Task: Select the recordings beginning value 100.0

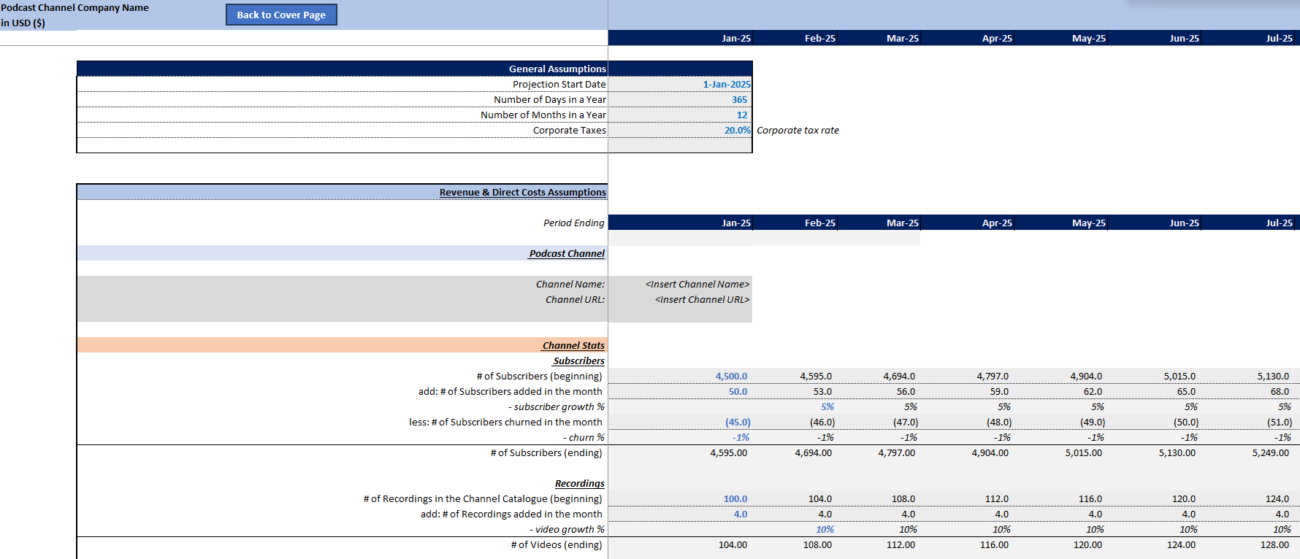Action: (680, 498)
